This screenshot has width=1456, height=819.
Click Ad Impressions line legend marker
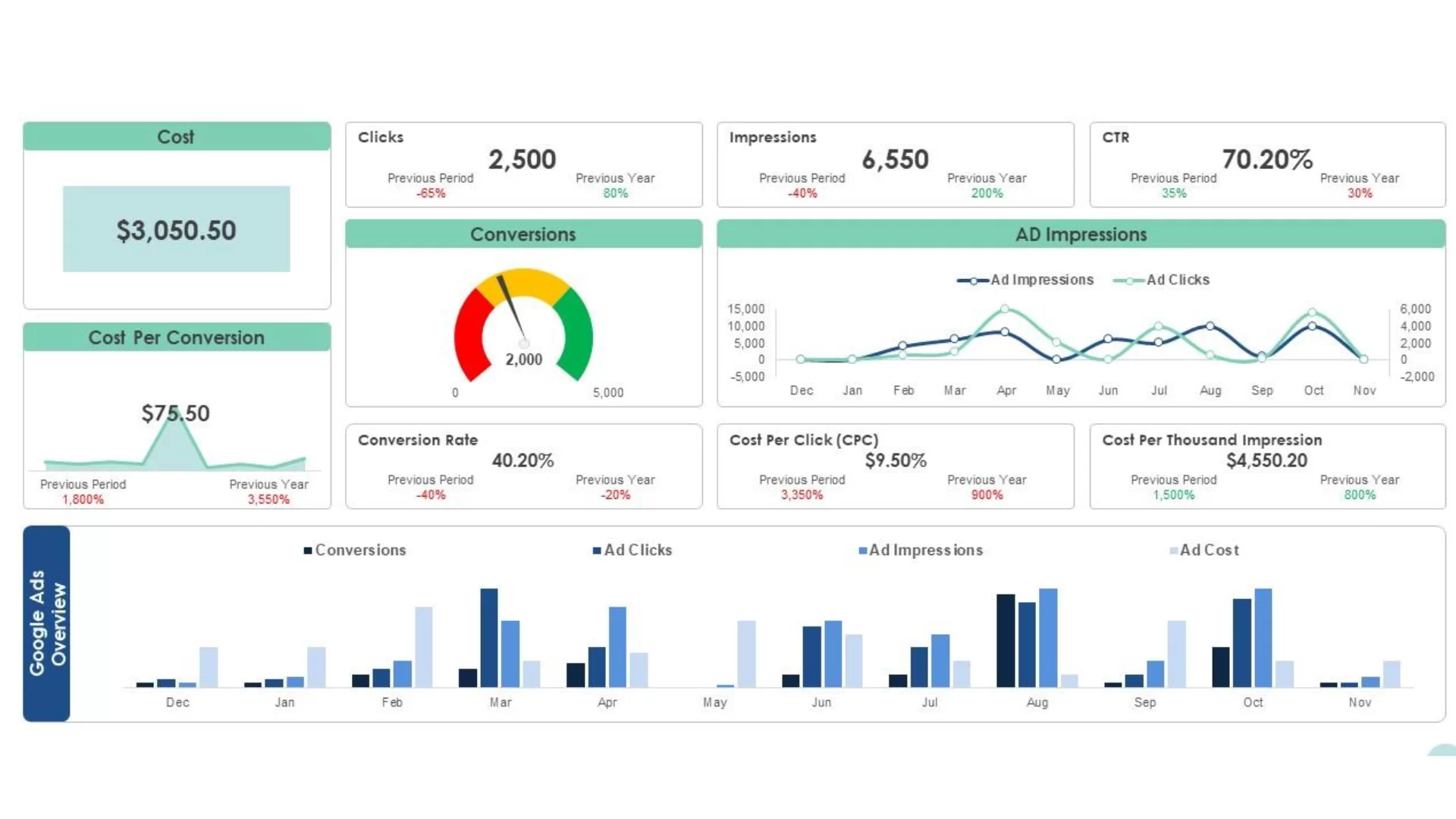(973, 281)
